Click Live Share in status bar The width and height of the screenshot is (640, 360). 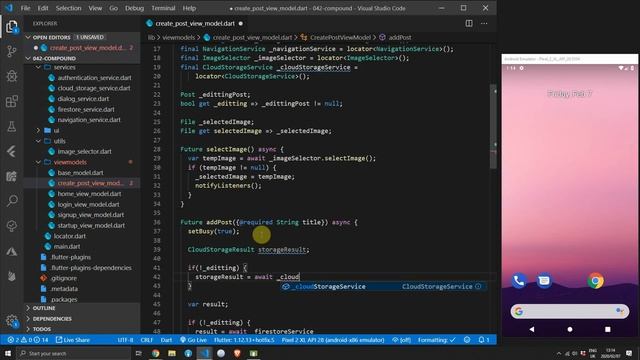click(73, 340)
